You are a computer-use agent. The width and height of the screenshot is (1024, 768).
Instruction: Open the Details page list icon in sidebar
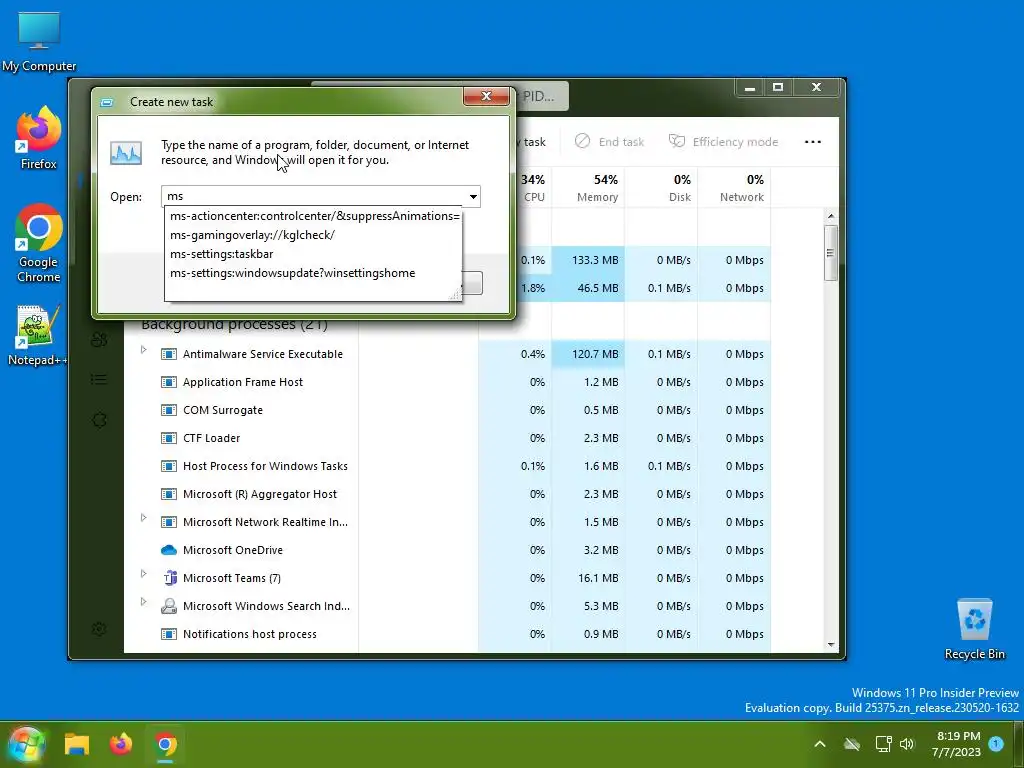(x=99, y=379)
